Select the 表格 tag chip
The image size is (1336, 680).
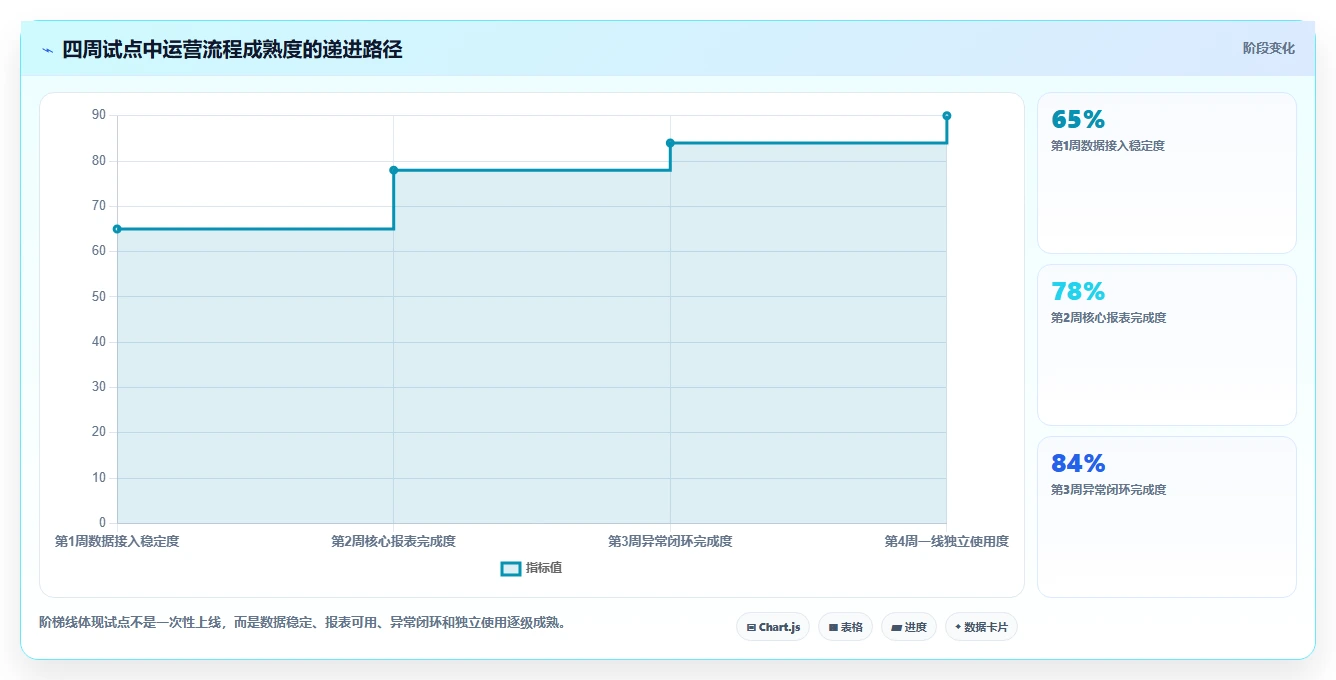pyautogui.click(x=845, y=627)
